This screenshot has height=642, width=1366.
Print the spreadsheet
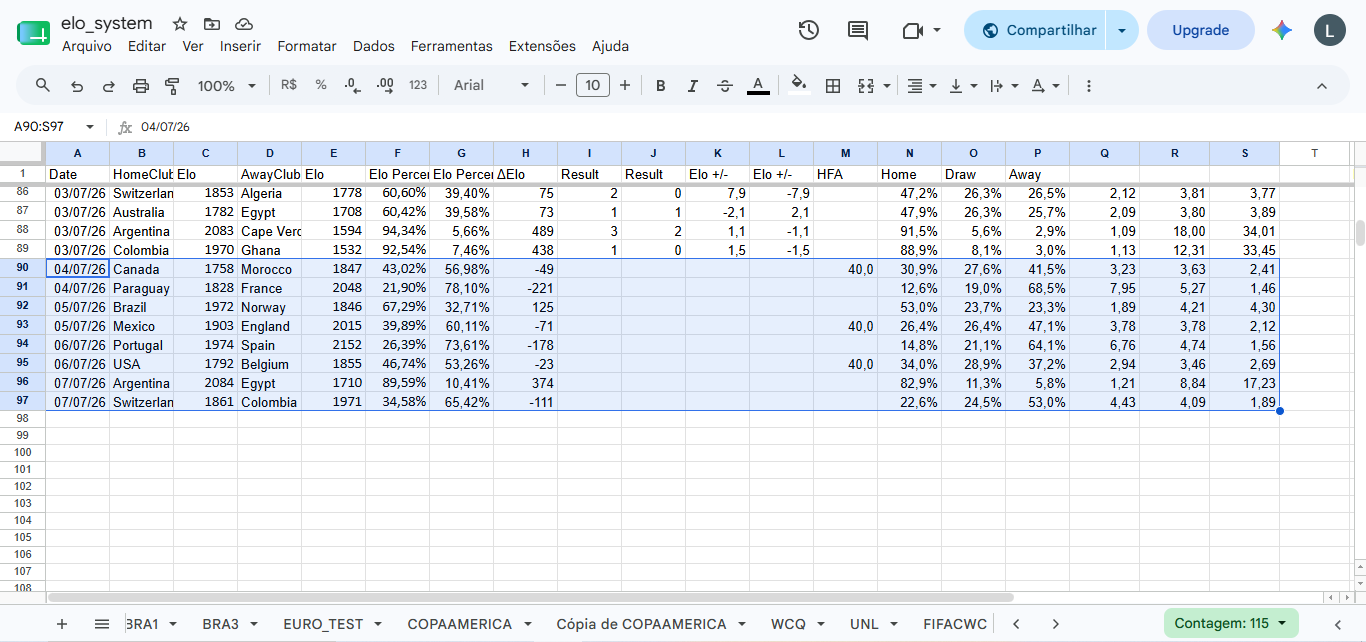point(141,86)
